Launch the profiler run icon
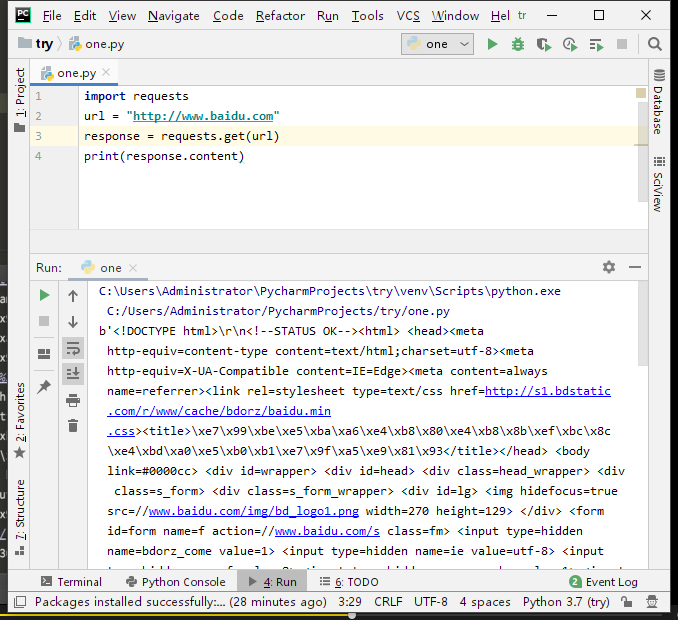Image resolution: width=678 pixels, height=620 pixels. point(570,45)
